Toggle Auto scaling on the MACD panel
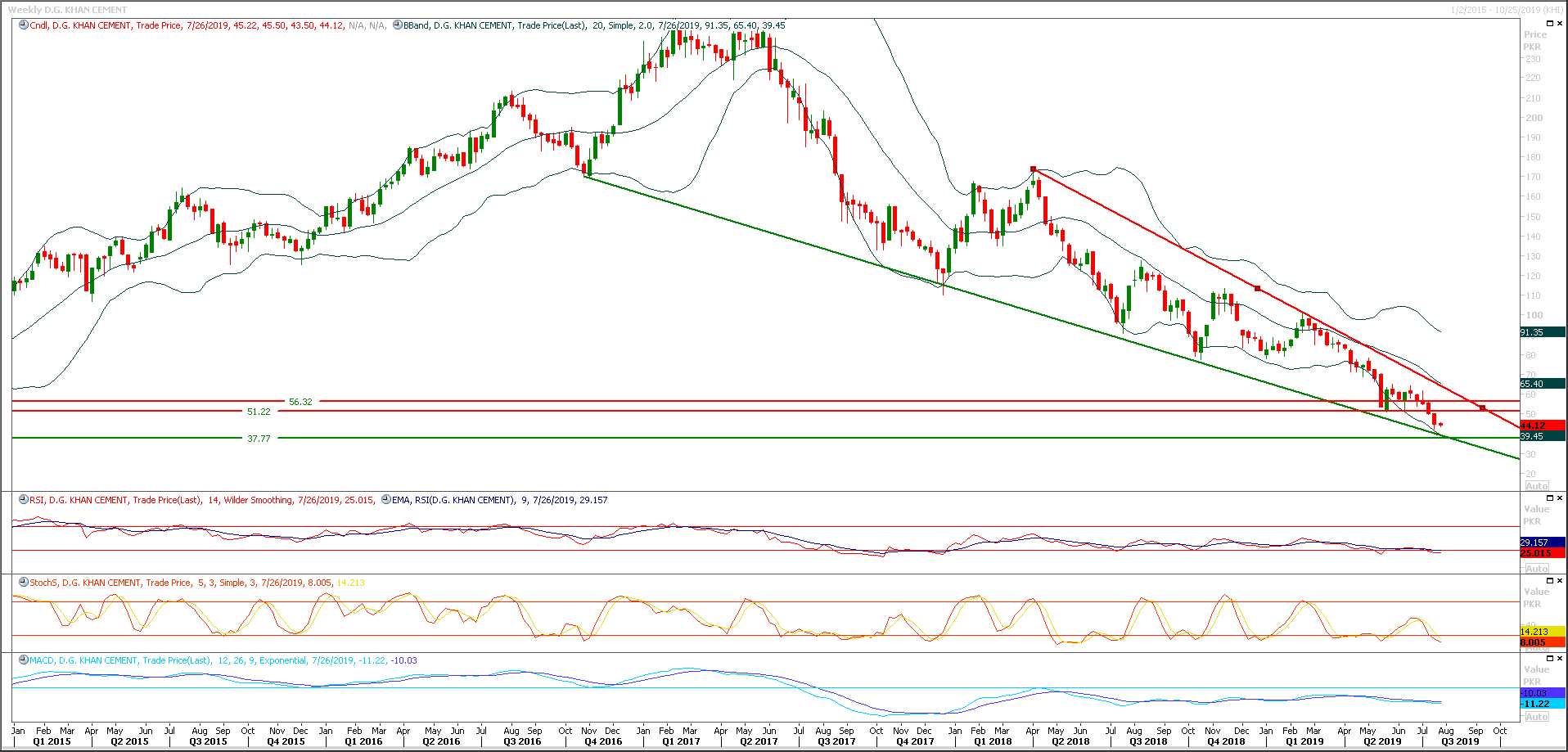 (x=1536, y=717)
